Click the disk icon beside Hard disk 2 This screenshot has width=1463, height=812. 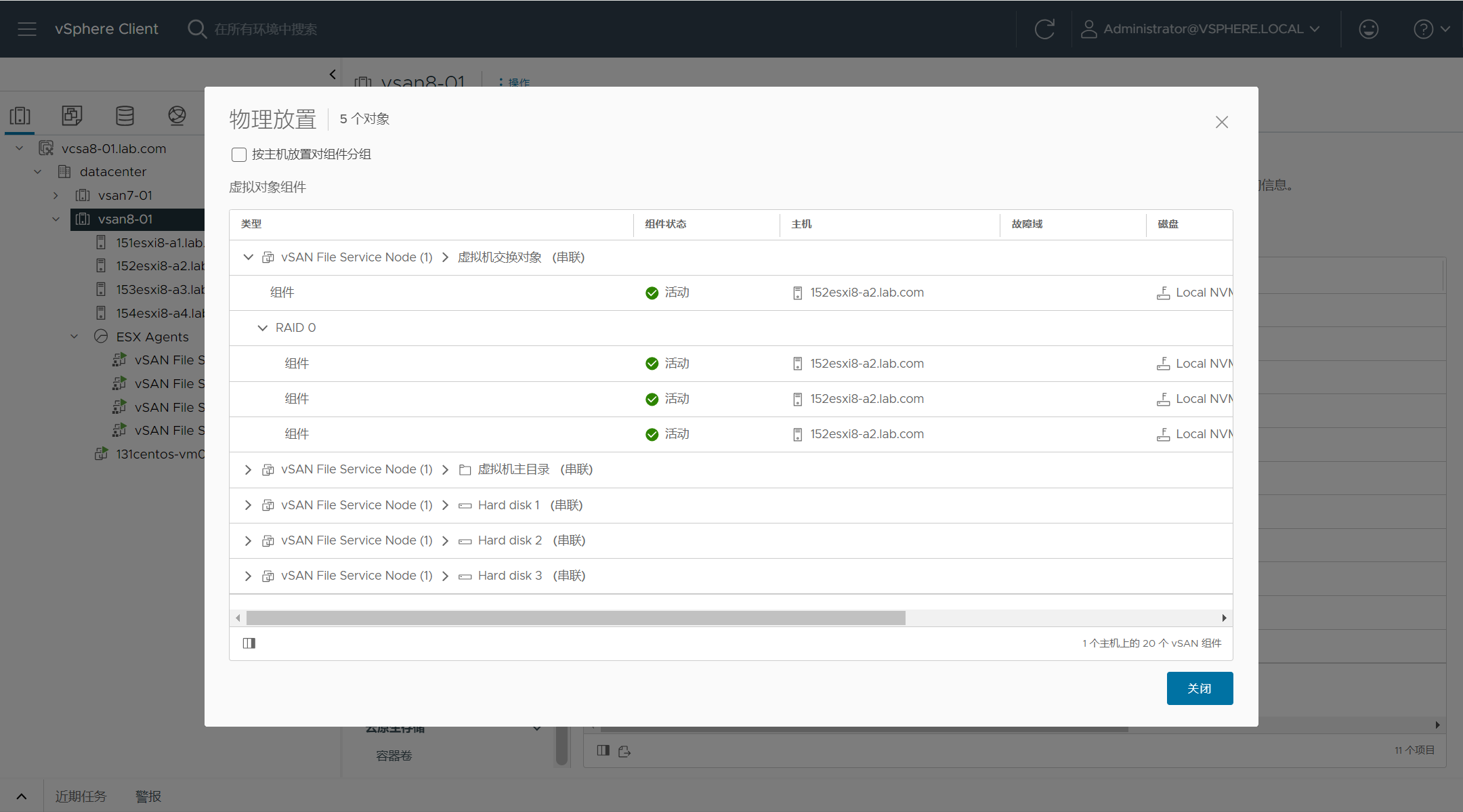[465, 540]
